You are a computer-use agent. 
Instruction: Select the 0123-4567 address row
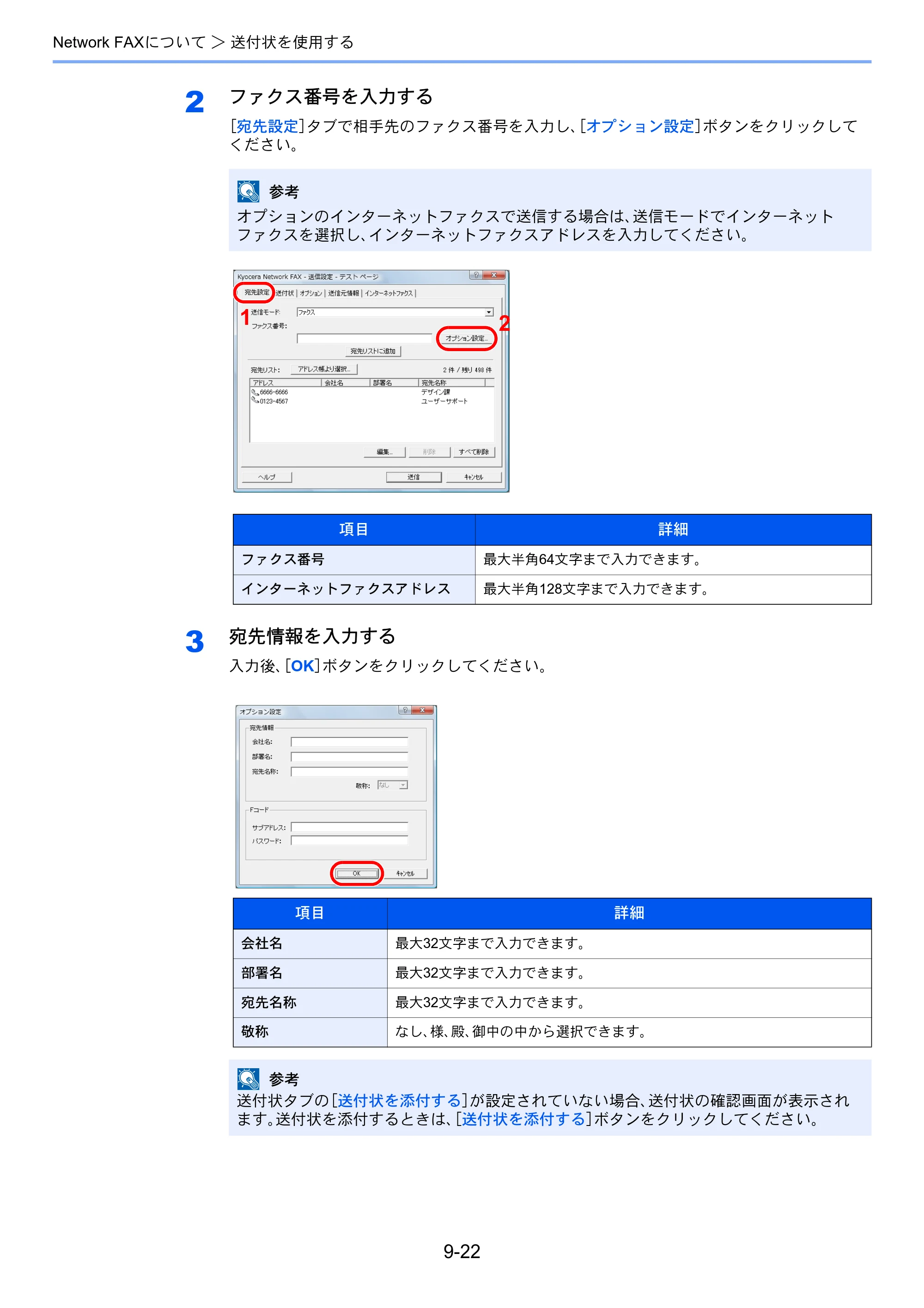[x=371, y=402]
